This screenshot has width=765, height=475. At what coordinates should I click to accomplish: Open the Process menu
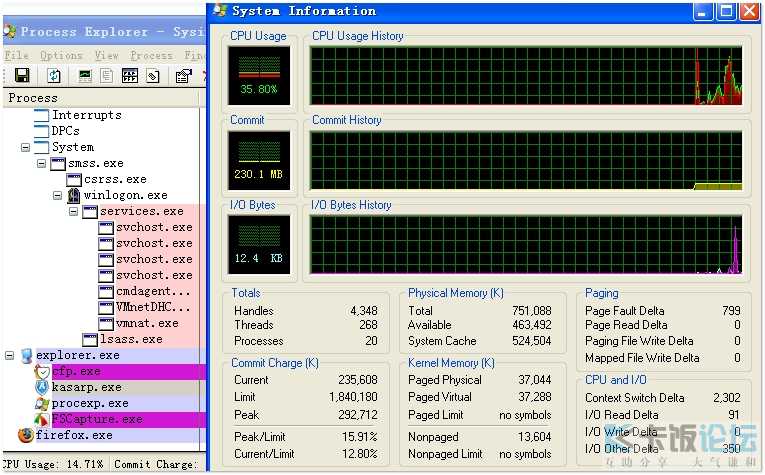click(151, 56)
